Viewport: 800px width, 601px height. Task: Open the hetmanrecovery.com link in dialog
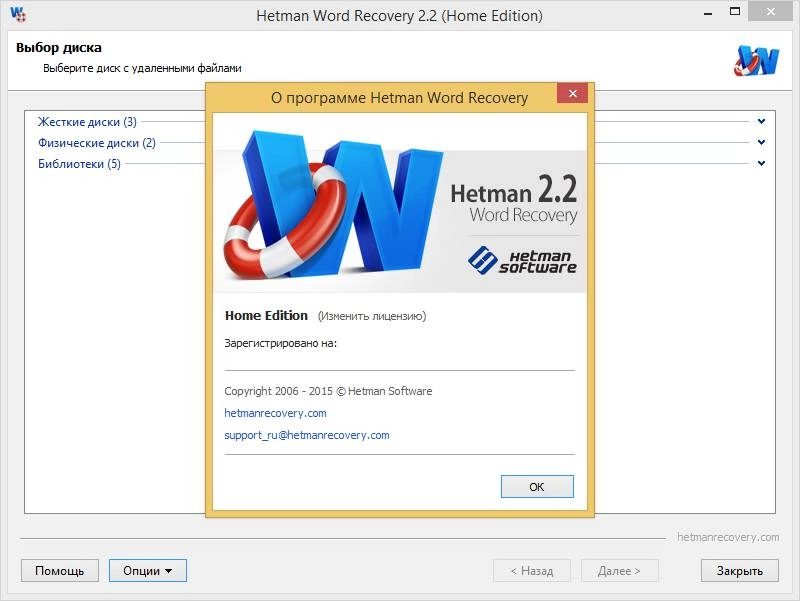click(275, 413)
